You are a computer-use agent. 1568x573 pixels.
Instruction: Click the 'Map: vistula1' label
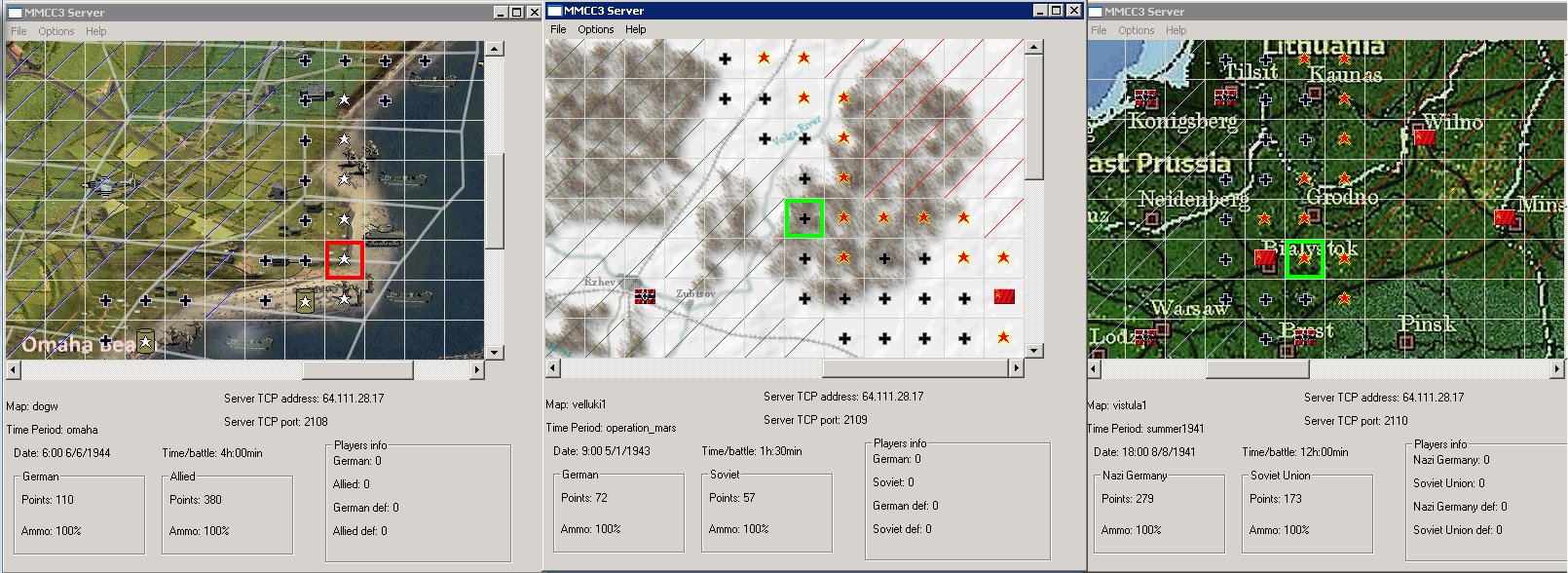[x=1117, y=405]
